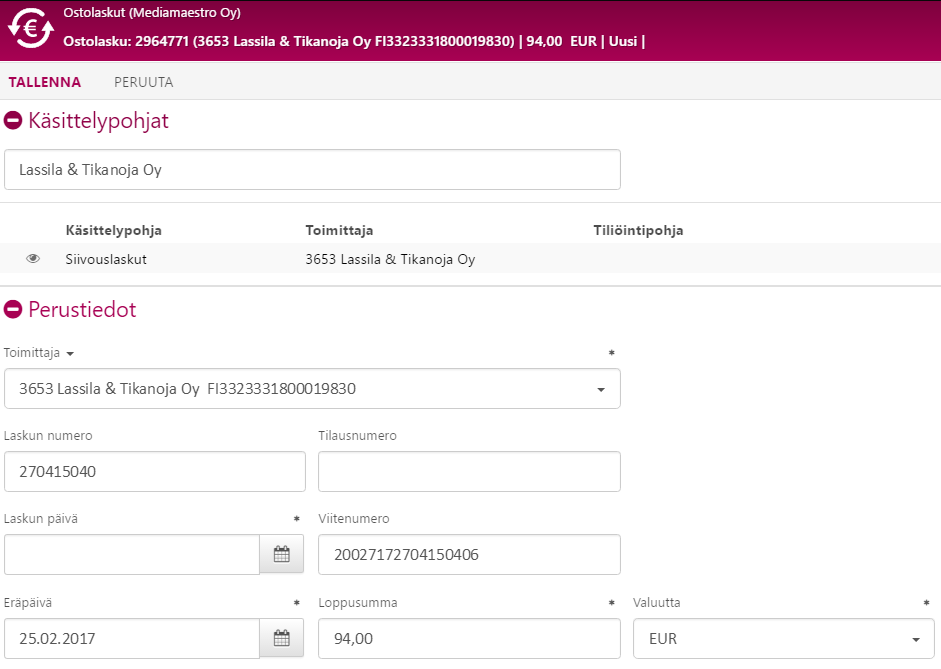Click the Loppusumma total amount field
The width and height of the screenshot is (941, 669).
469,638
